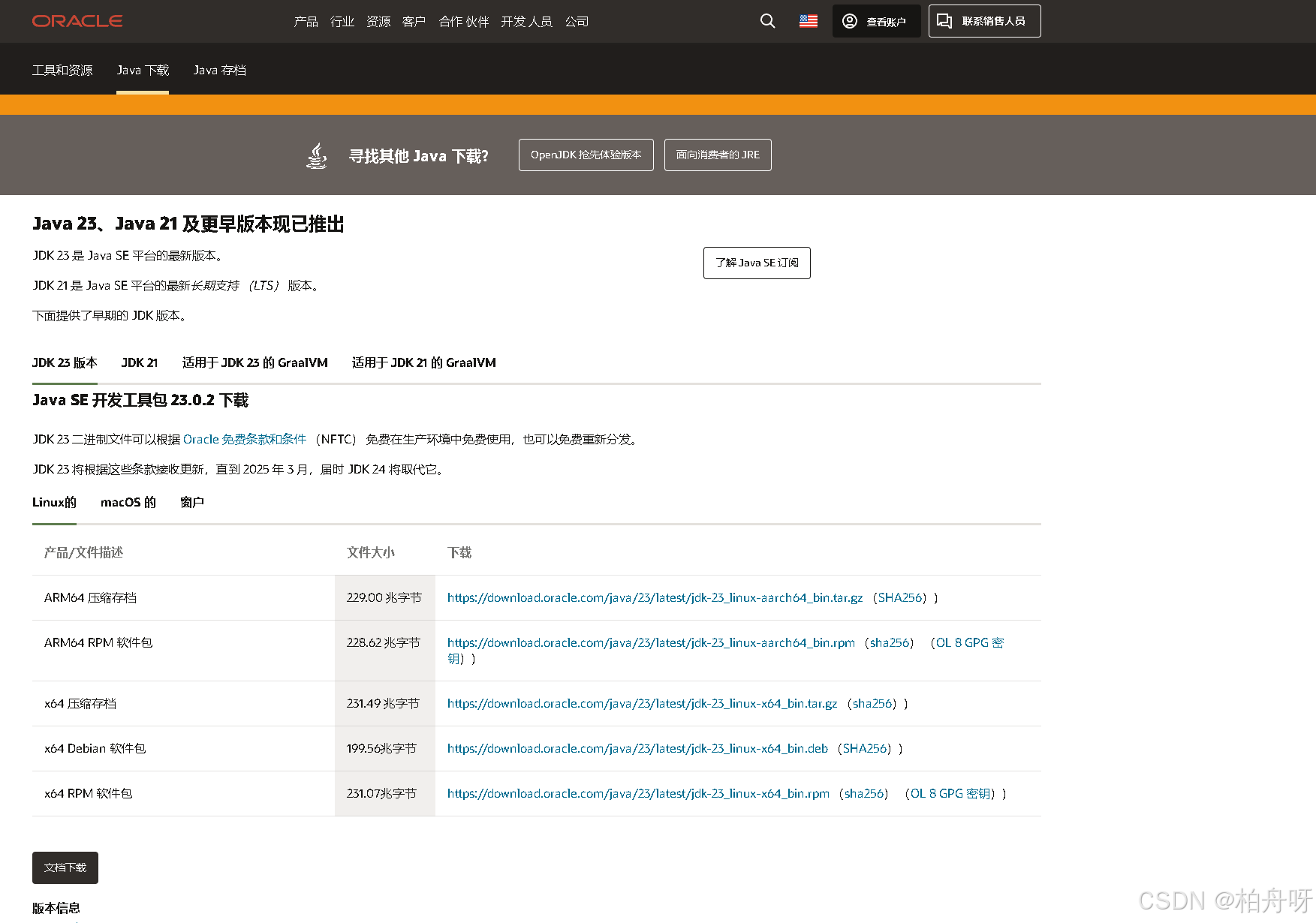The height and width of the screenshot is (923, 1316).
Task: Click the 产品/文件描述 column header
Action: 83,552
